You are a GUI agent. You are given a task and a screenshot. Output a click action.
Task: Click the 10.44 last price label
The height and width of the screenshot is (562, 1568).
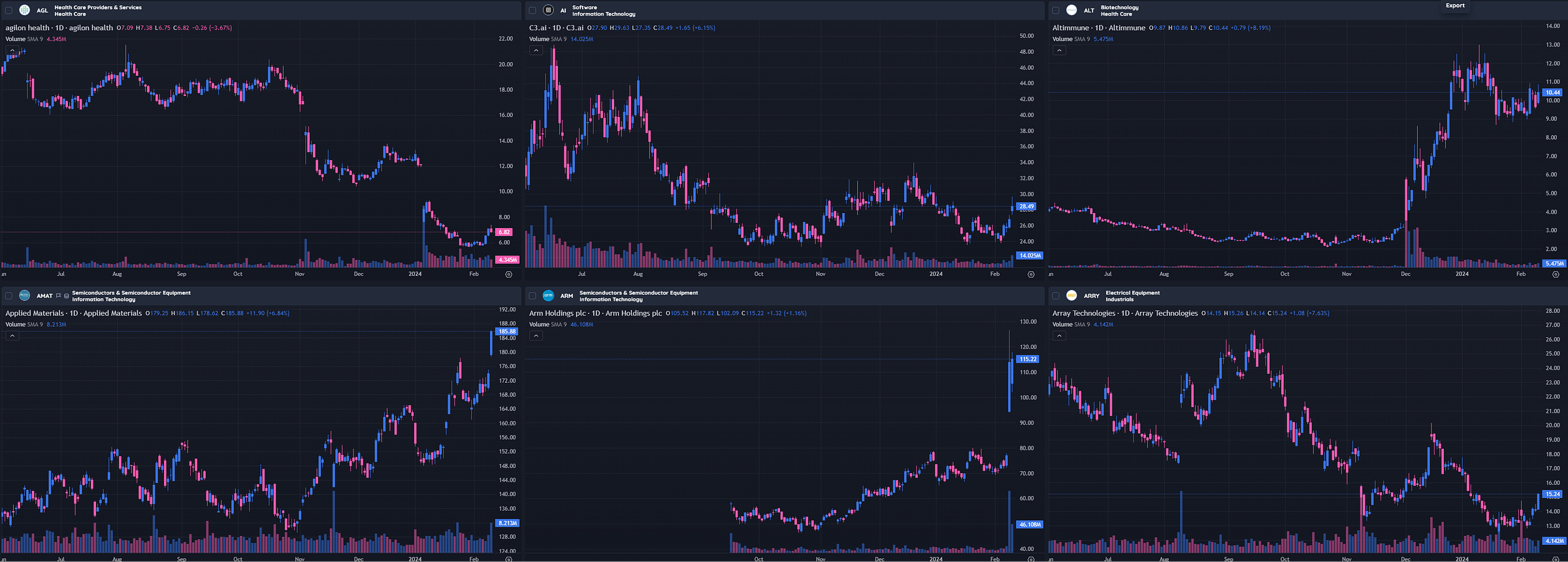(1553, 93)
